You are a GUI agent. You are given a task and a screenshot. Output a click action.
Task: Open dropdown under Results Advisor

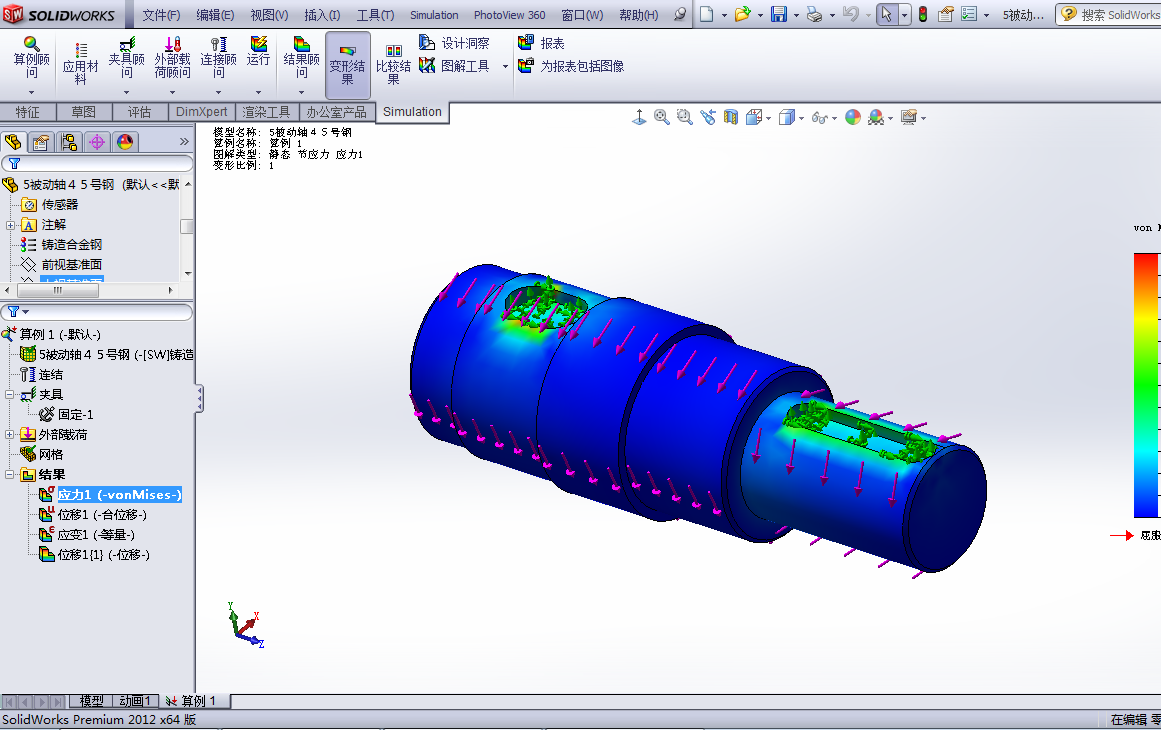[301, 93]
